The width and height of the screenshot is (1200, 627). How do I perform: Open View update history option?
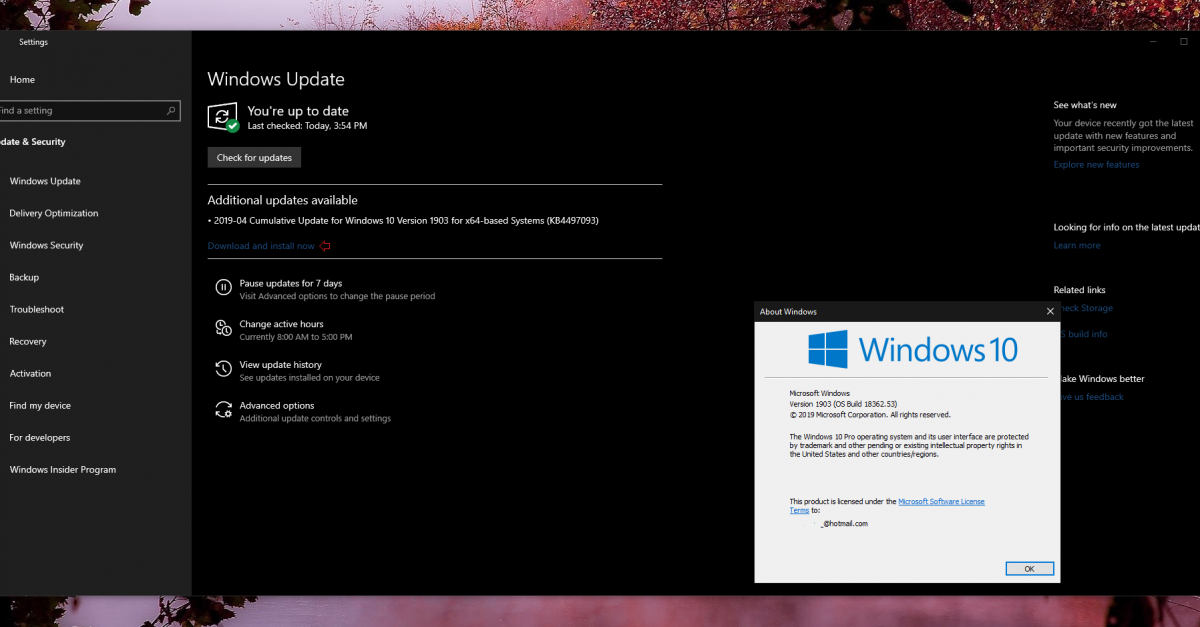pyautogui.click(x=280, y=365)
